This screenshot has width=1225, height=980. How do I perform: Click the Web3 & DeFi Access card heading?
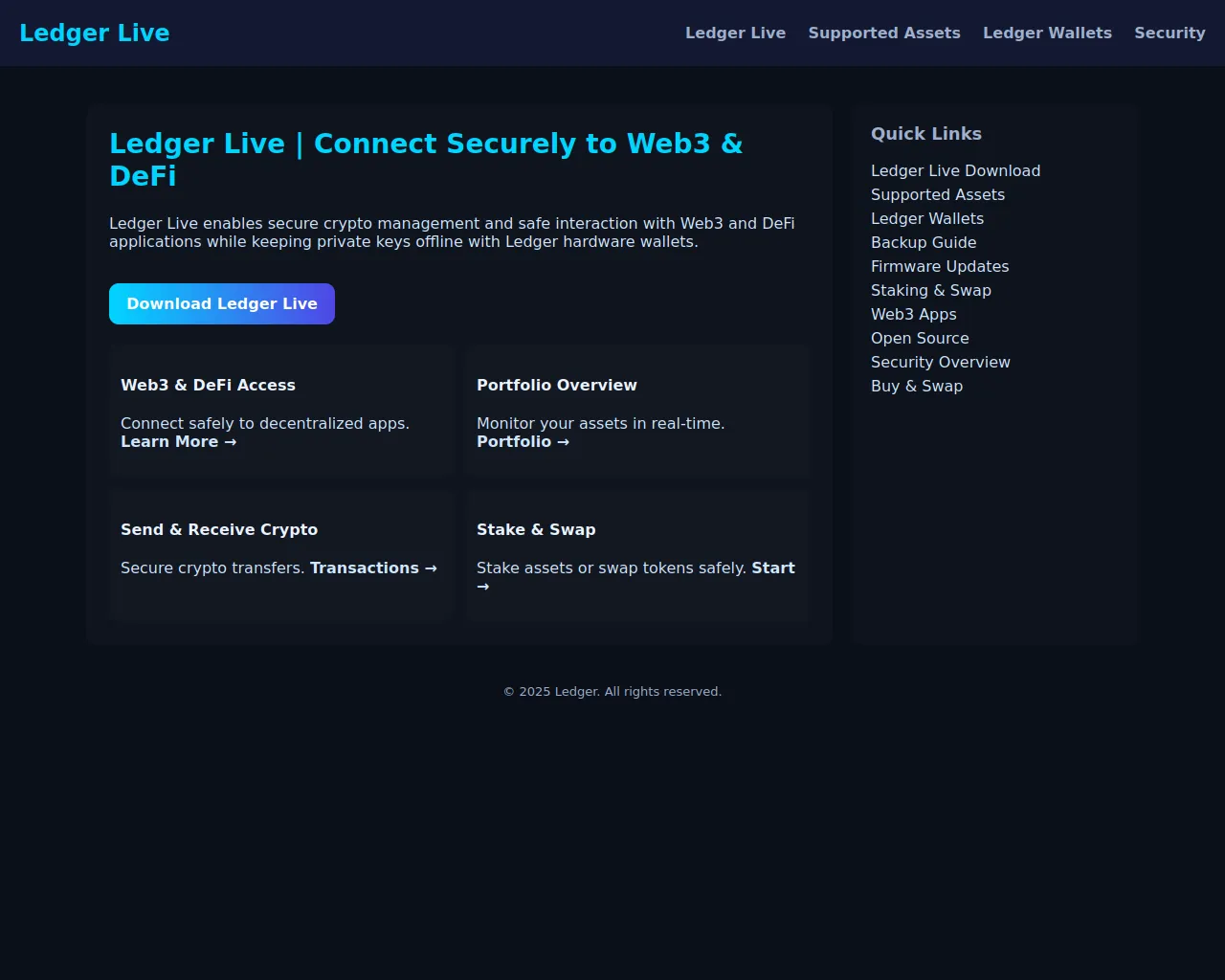pos(208,385)
